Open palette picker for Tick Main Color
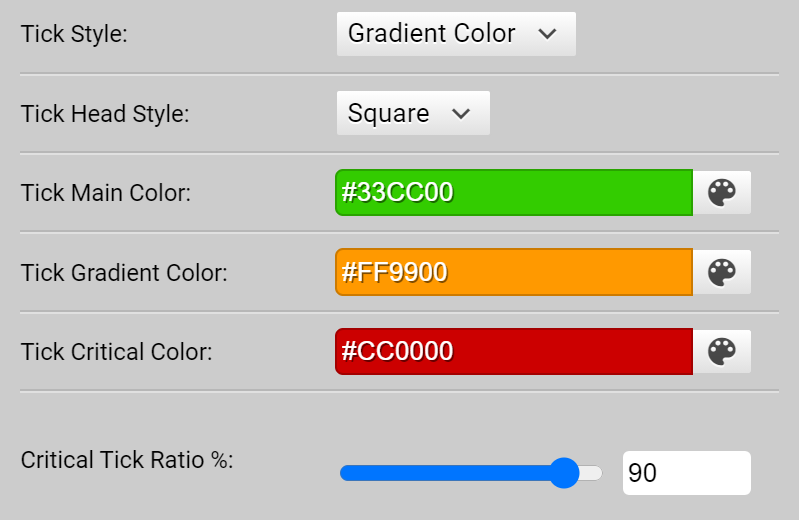Image resolution: width=799 pixels, height=520 pixels. coord(722,193)
